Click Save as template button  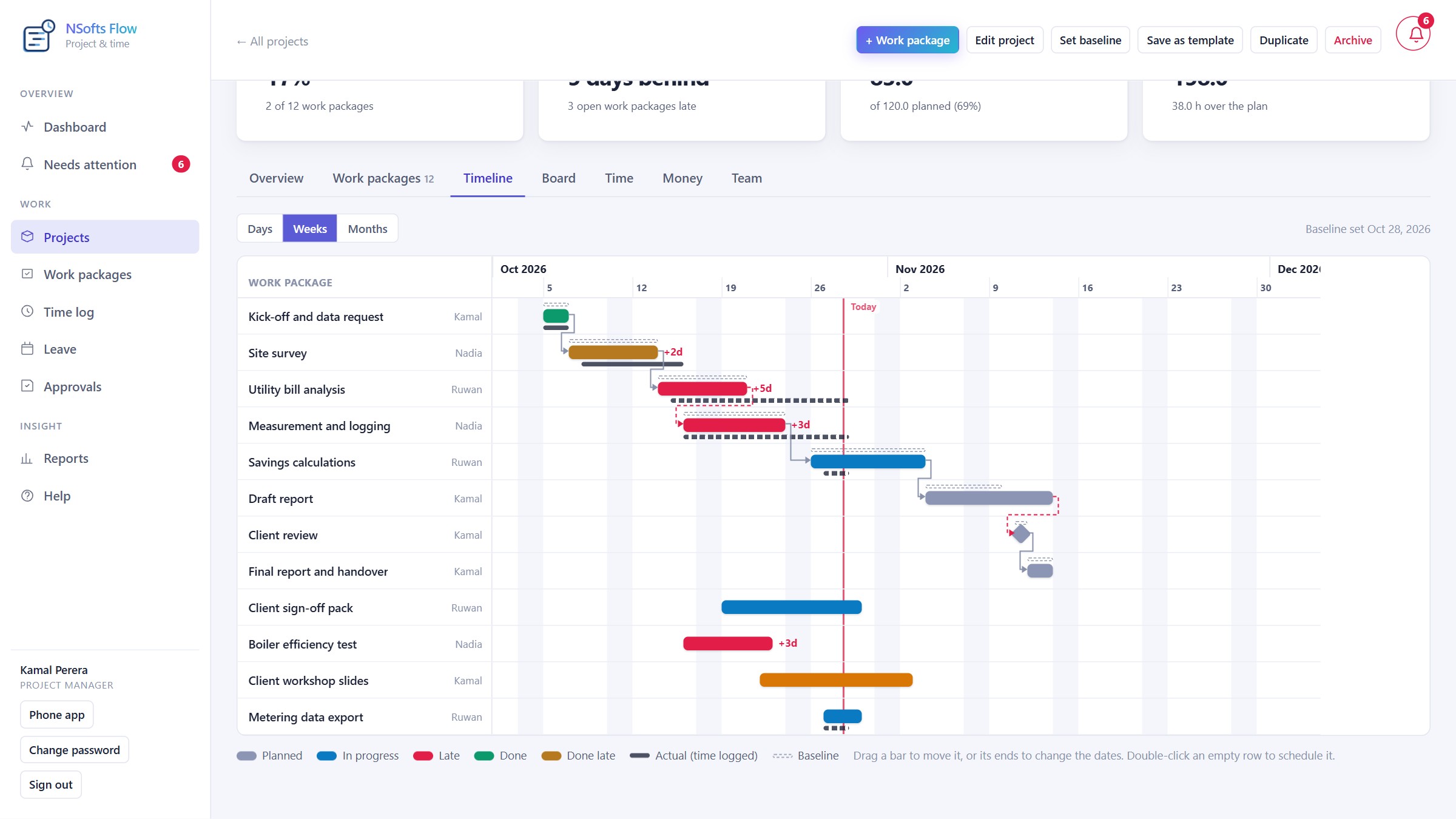[x=1190, y=40]
